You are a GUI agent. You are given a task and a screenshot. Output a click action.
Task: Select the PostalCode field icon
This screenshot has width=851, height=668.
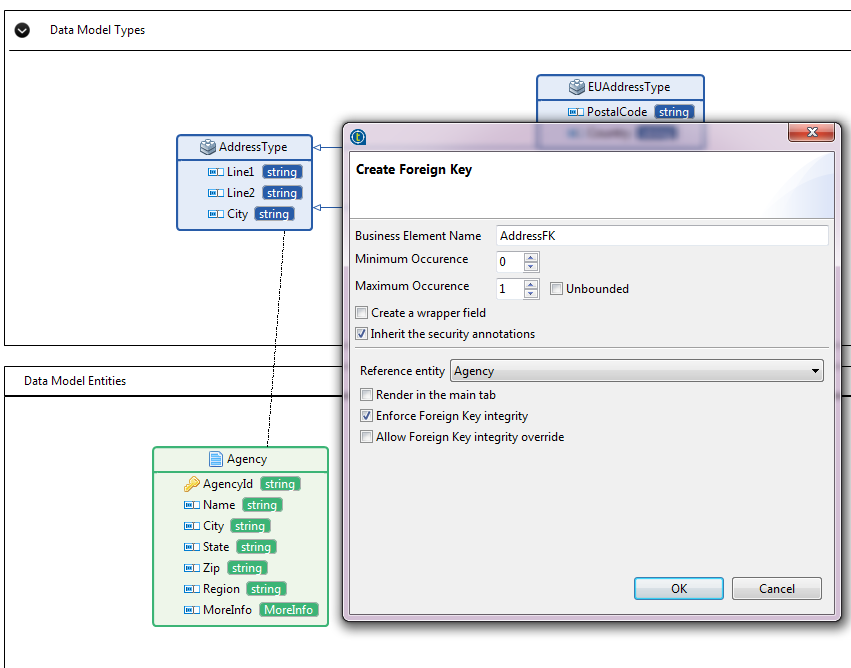pyautogui.click(x=575, y=112)
